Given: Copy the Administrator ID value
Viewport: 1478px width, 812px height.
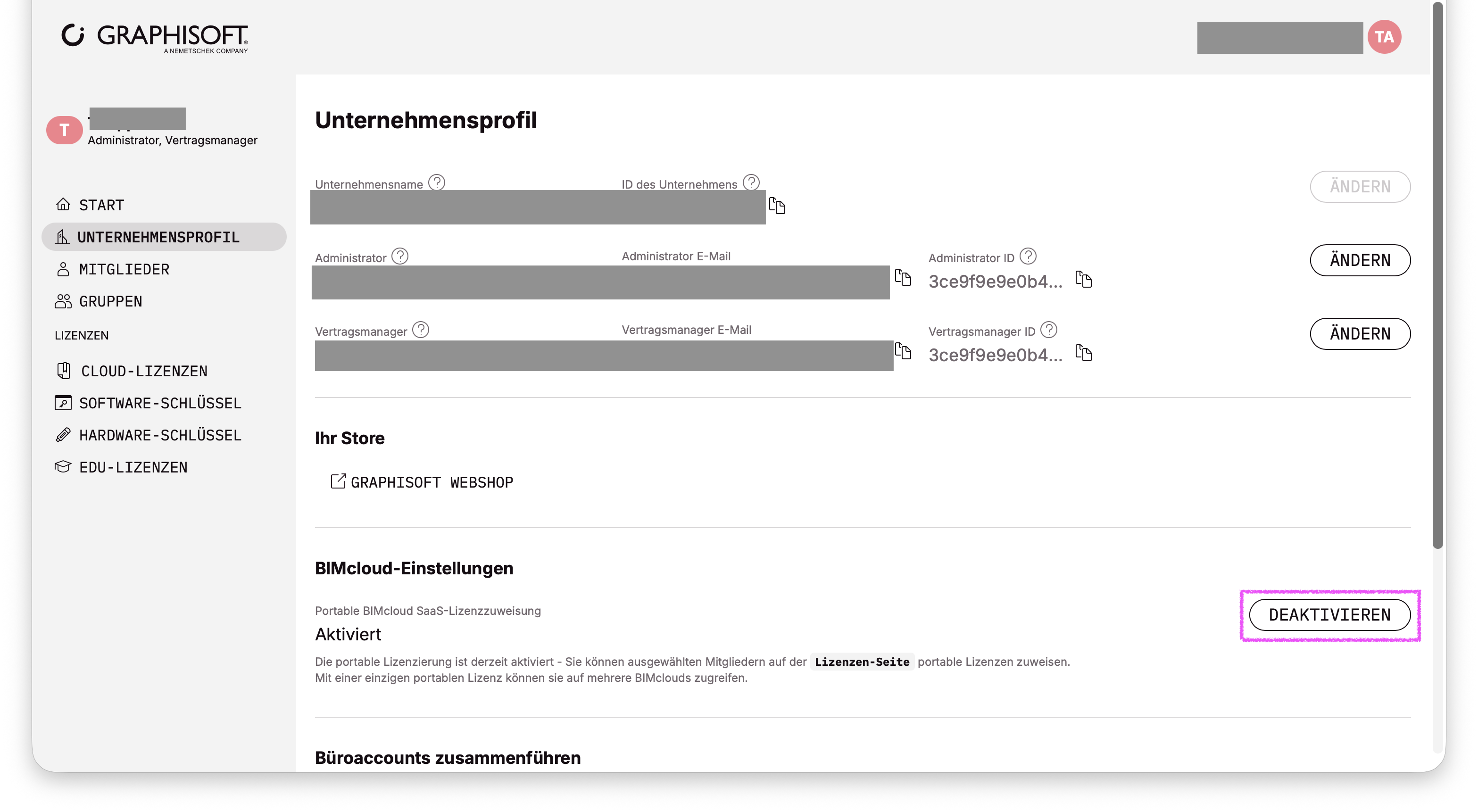Looking at the screenshot, I should (1084, 280).
